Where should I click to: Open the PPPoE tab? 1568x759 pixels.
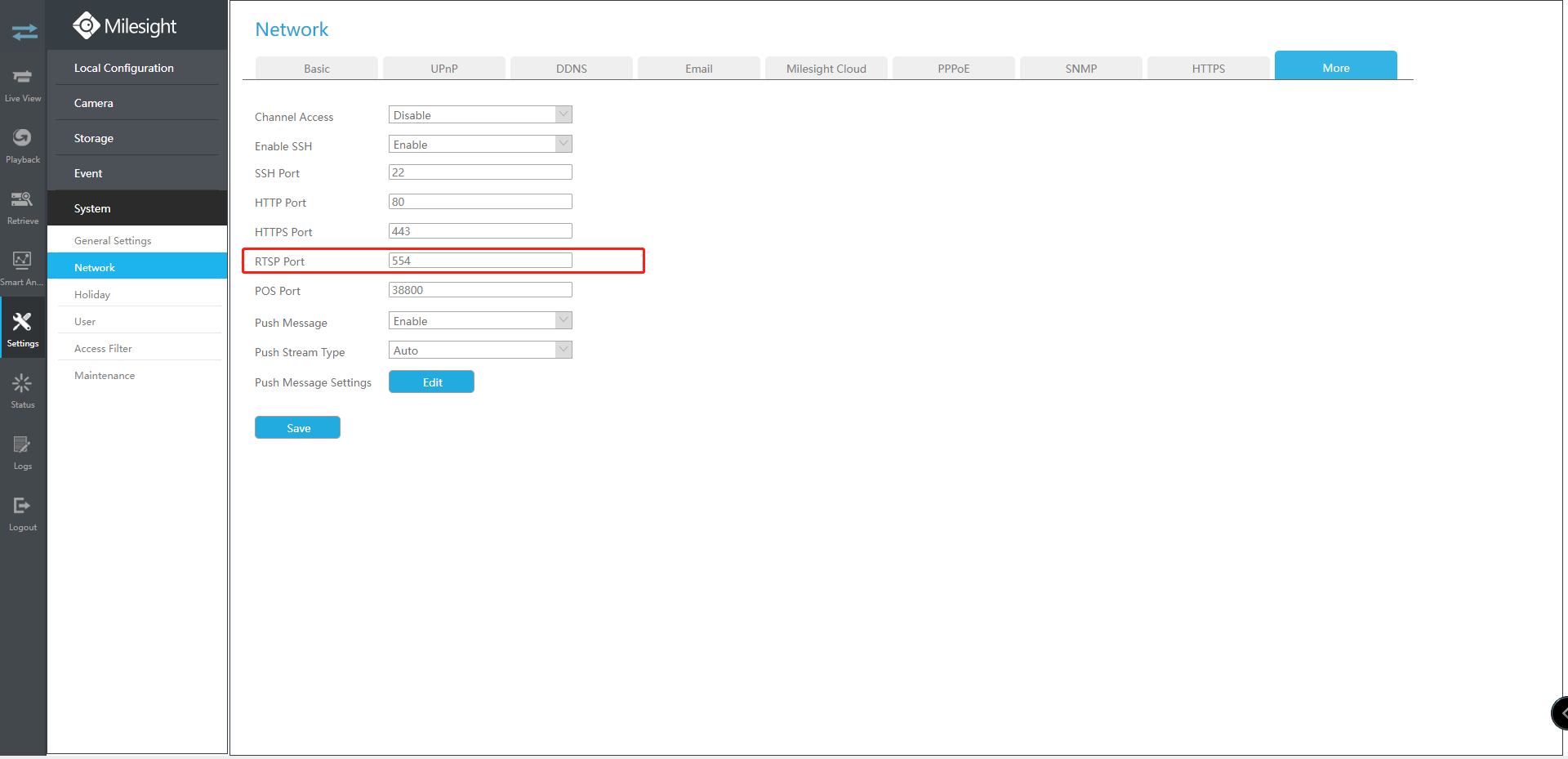[954, 69]
